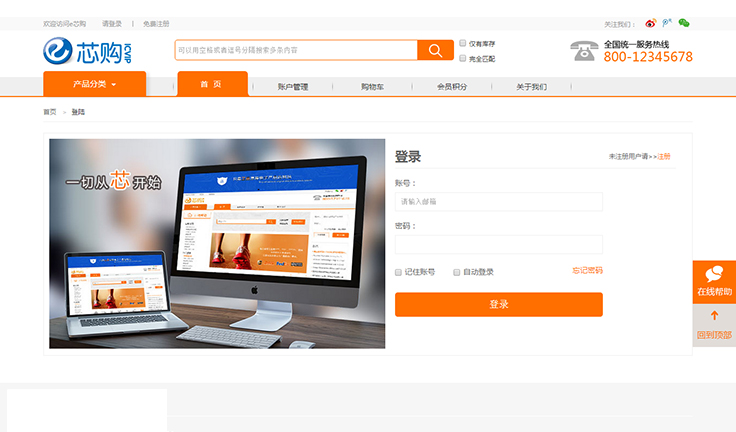Focus the 账号 email input field

point(499,201)
